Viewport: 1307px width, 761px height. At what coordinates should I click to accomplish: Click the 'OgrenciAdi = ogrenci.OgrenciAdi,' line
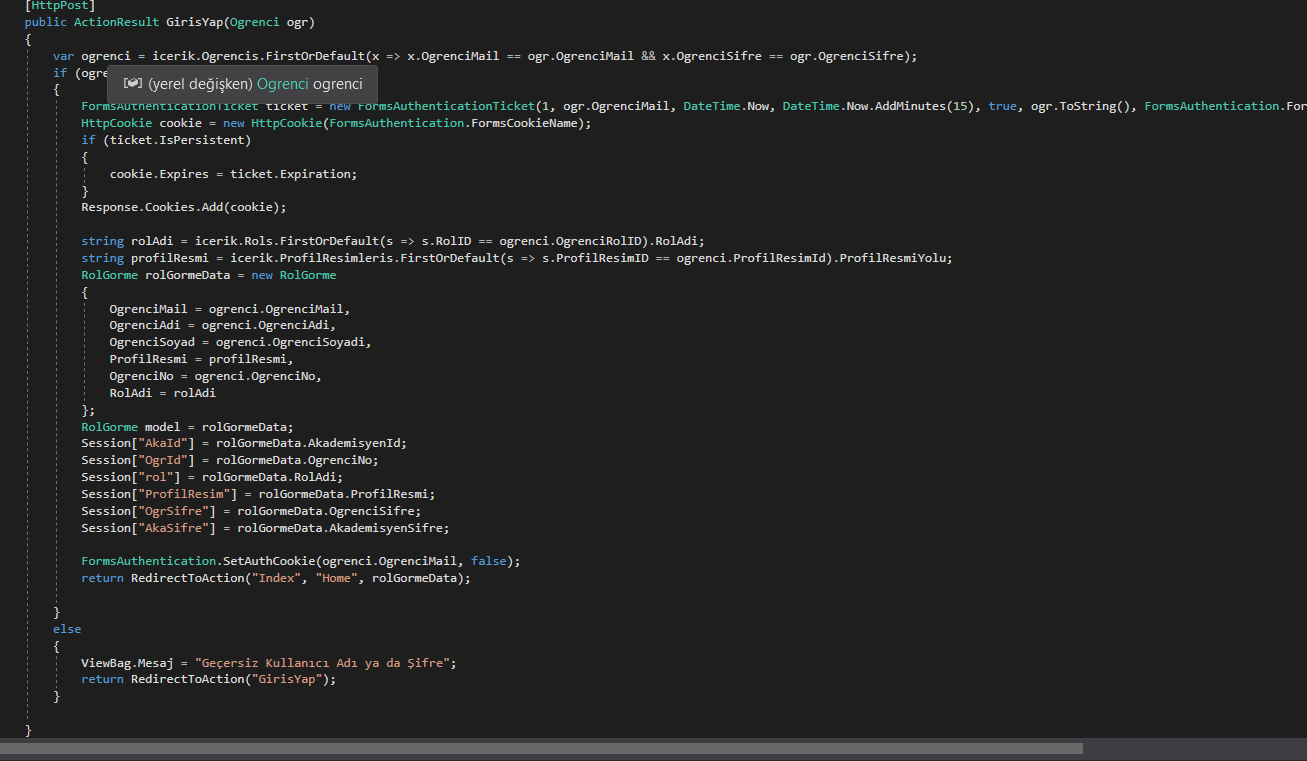coord(223,325)
